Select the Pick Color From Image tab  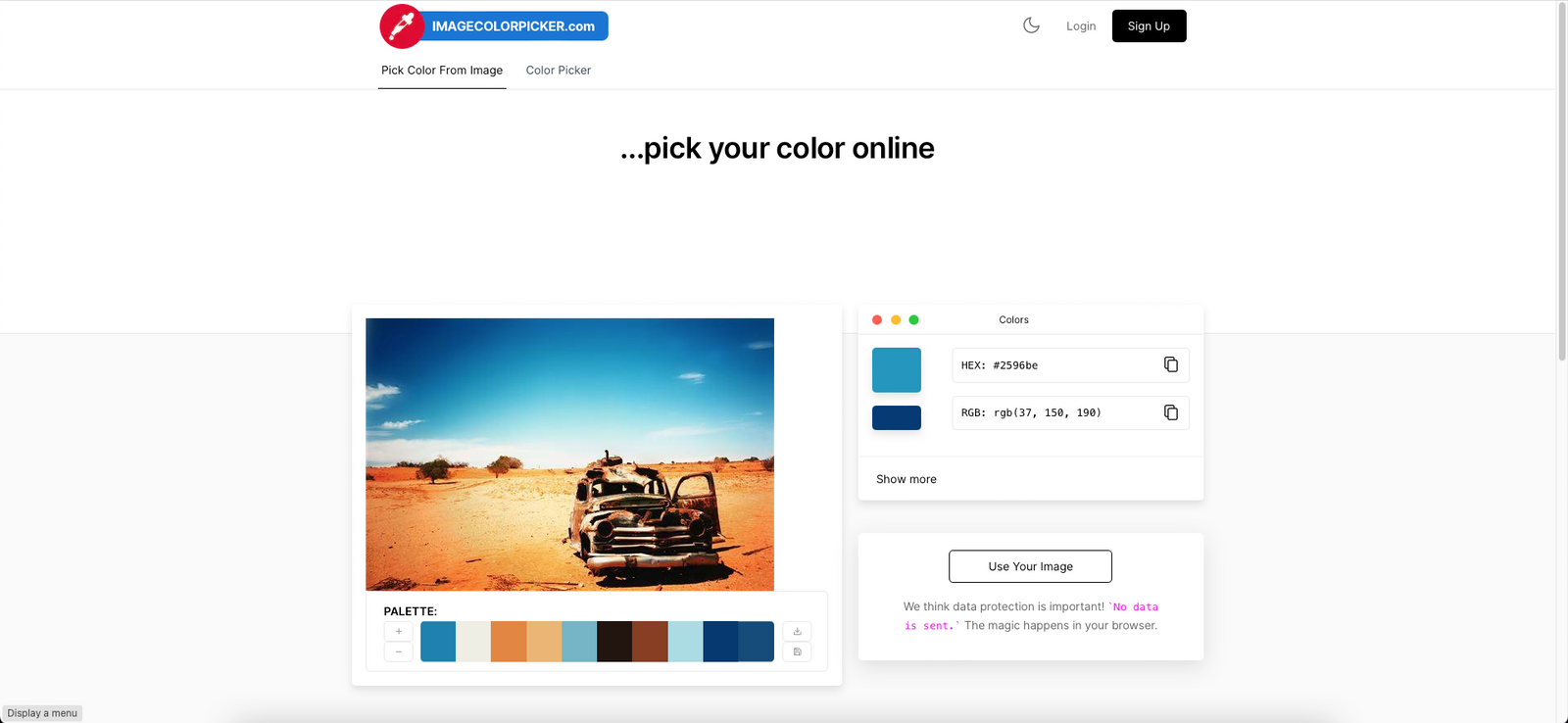[442, 71]
